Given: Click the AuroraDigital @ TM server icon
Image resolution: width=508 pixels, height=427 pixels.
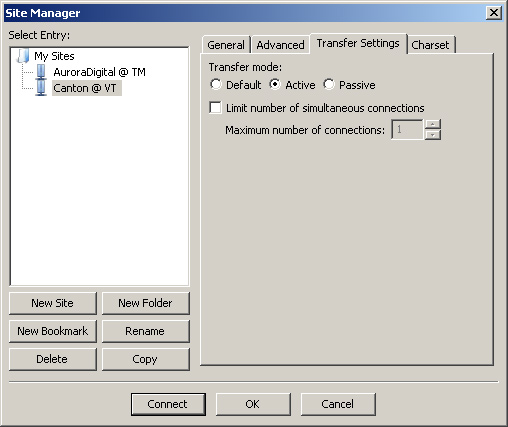Looking at the screenshot, I should [41, 72].
